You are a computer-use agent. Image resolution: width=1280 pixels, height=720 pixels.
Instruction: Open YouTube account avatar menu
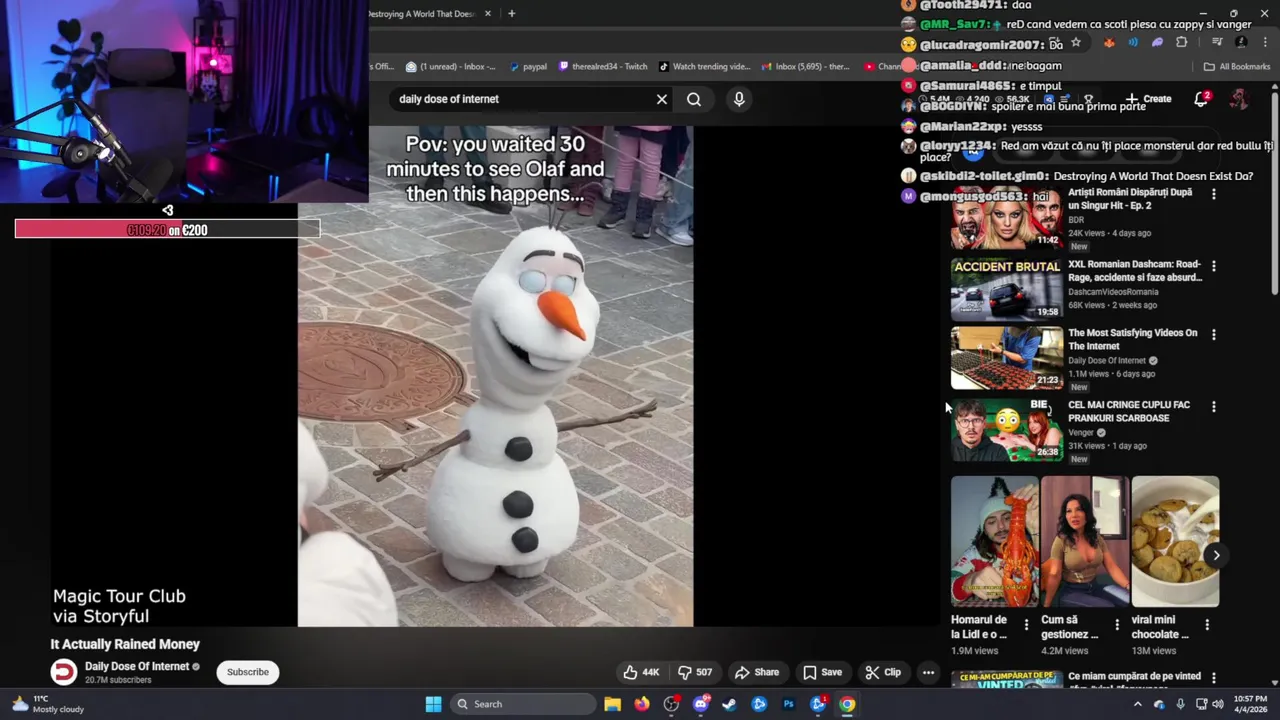pos(1239,99)
